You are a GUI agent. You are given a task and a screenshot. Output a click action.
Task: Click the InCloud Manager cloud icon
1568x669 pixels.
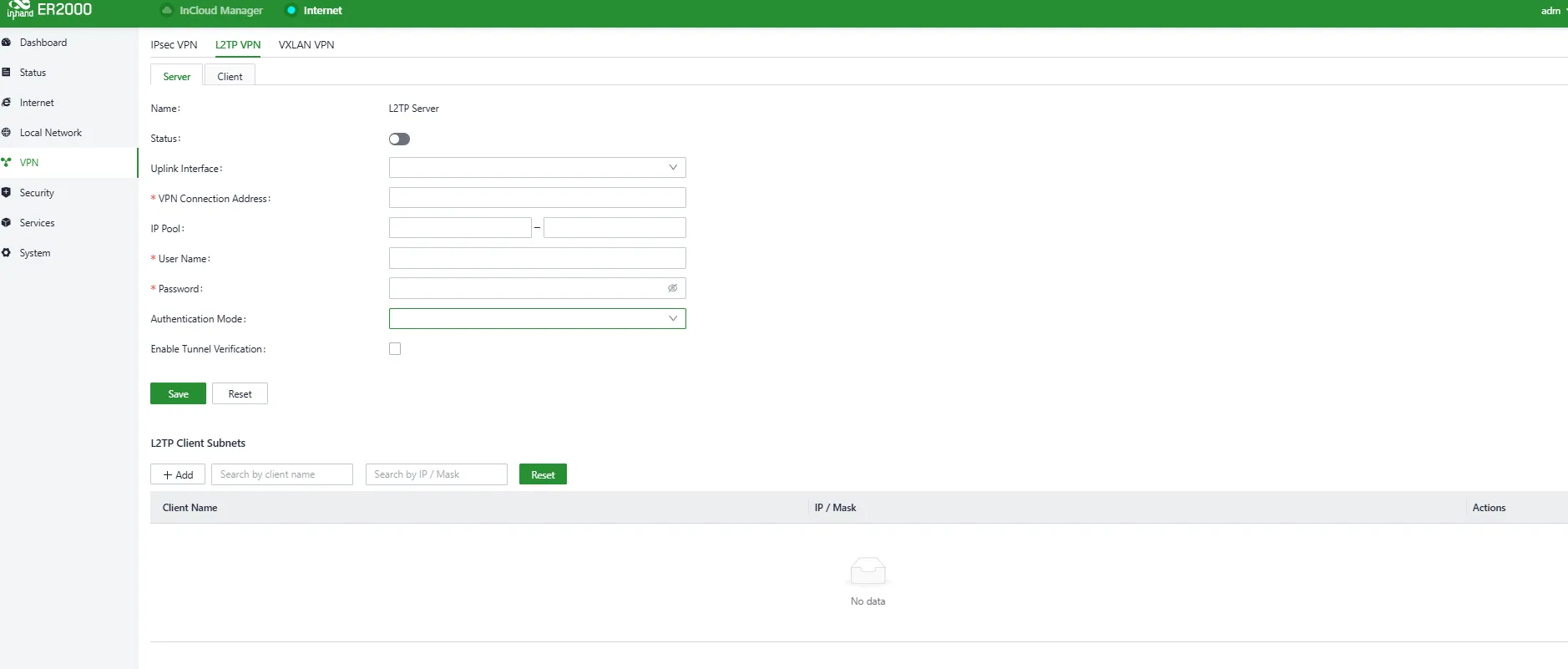[x=167, y=11]
